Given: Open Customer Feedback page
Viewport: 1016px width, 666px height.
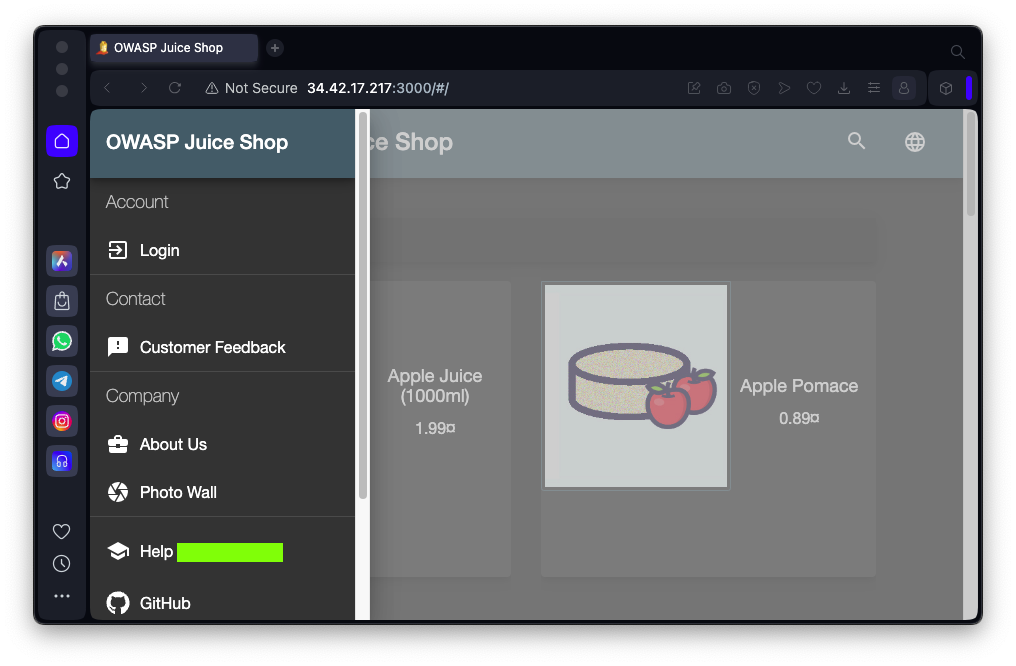Looking at the screenshot, I should [x=222, y=347].
